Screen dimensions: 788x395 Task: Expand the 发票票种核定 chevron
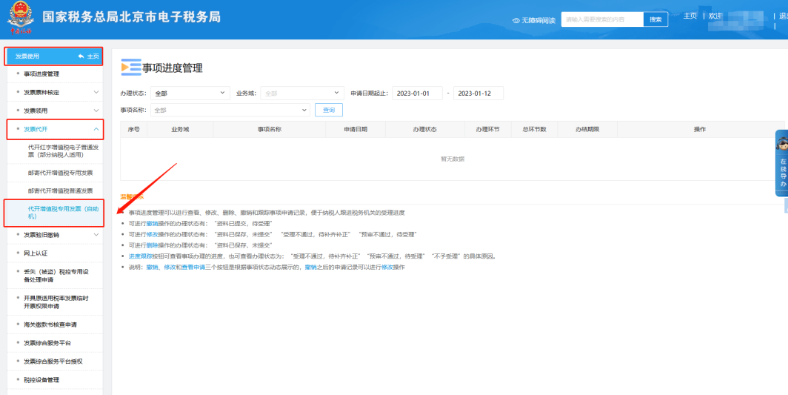click(x=96, y=92)
